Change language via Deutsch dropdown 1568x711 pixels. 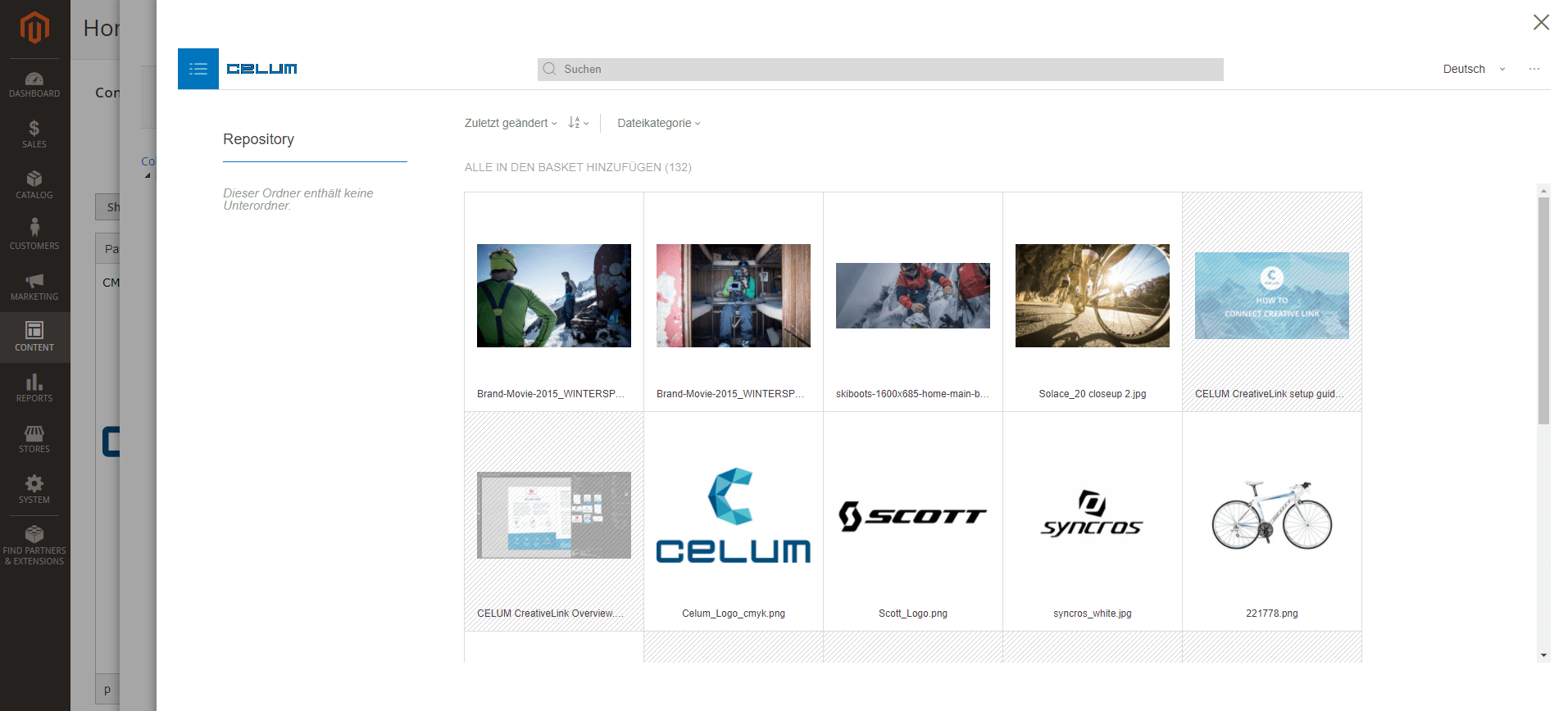point(1473,69)
